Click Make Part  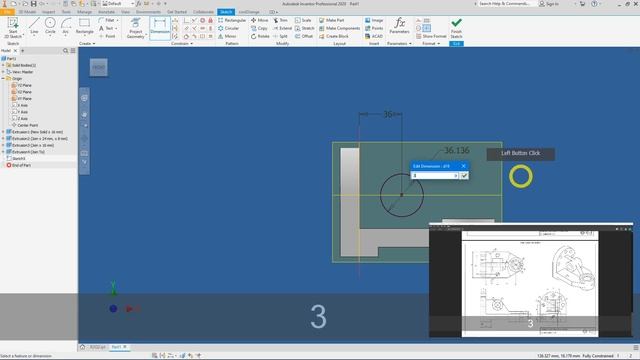pos(331,20)
